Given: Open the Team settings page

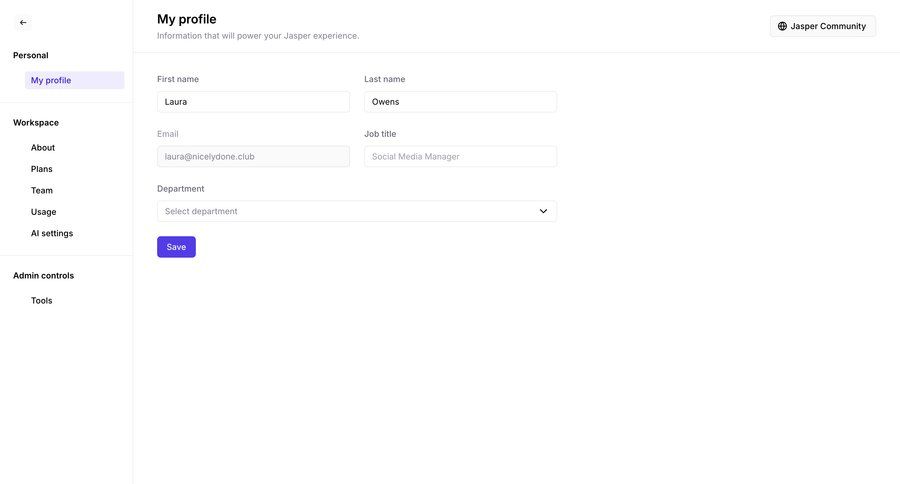Looking at the screenshot, I should (x=41, y=190).
